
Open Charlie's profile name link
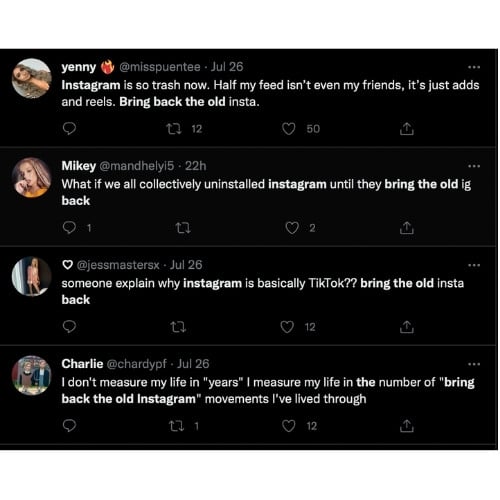(82, 364)
